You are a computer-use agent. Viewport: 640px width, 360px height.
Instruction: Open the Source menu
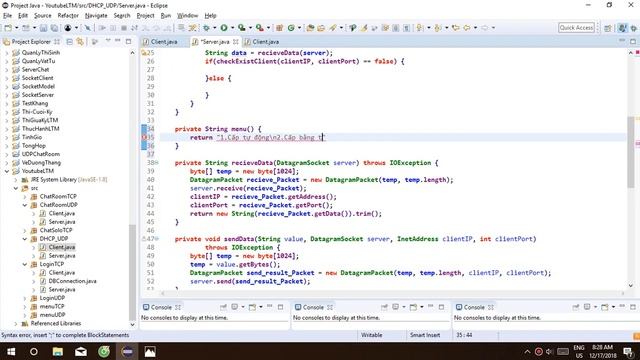point(42,16)
